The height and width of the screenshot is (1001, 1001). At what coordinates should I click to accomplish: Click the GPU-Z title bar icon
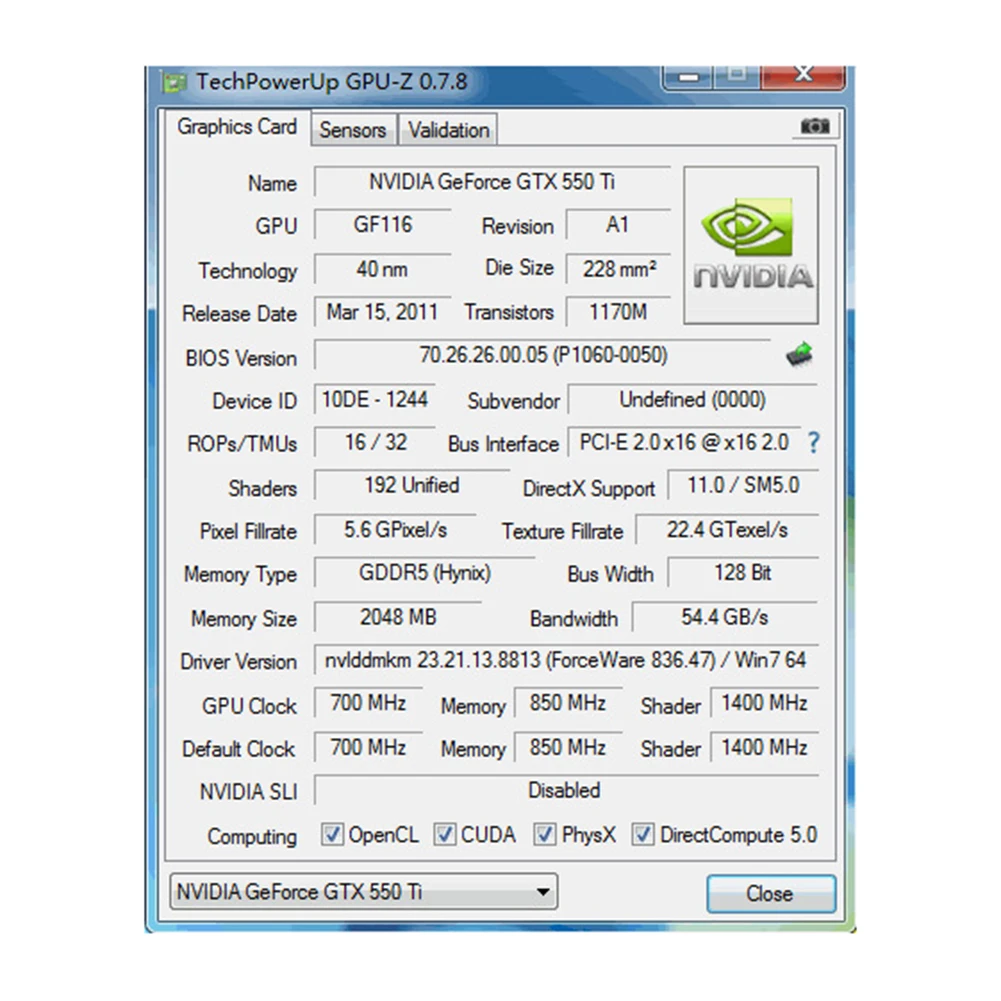tap(174, 82)
